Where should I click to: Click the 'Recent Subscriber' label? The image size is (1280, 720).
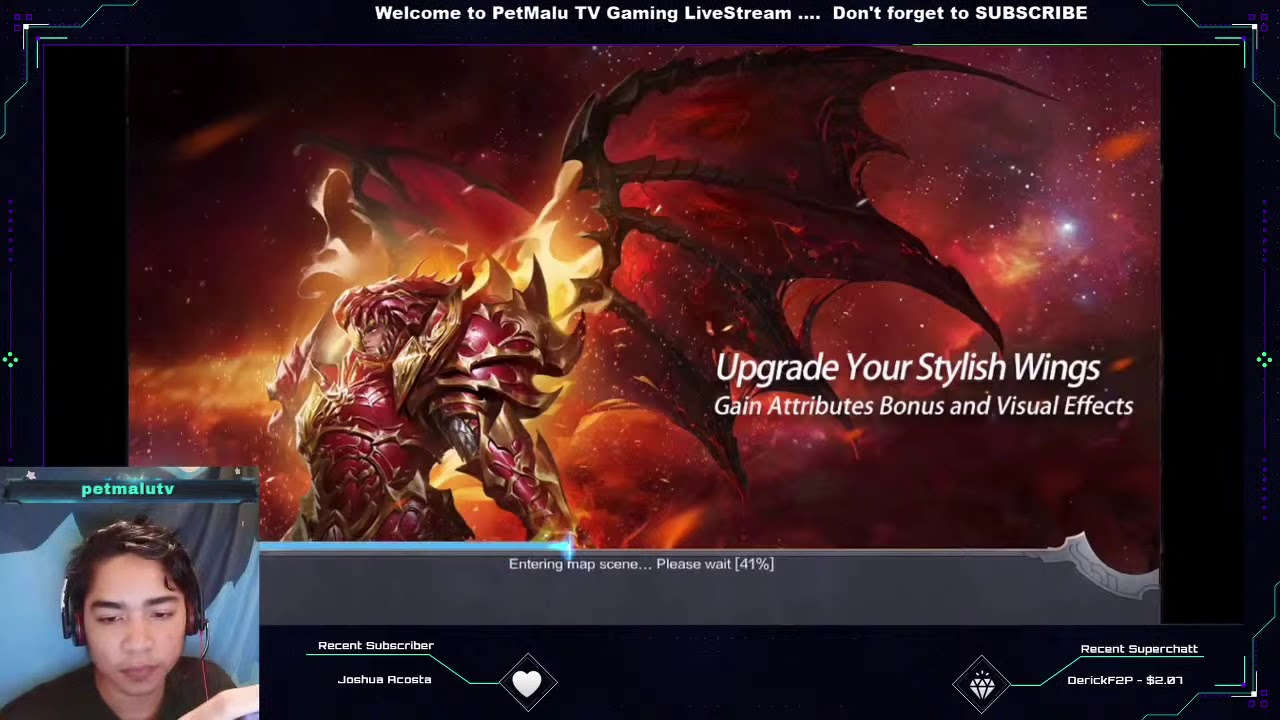(376, 646)
